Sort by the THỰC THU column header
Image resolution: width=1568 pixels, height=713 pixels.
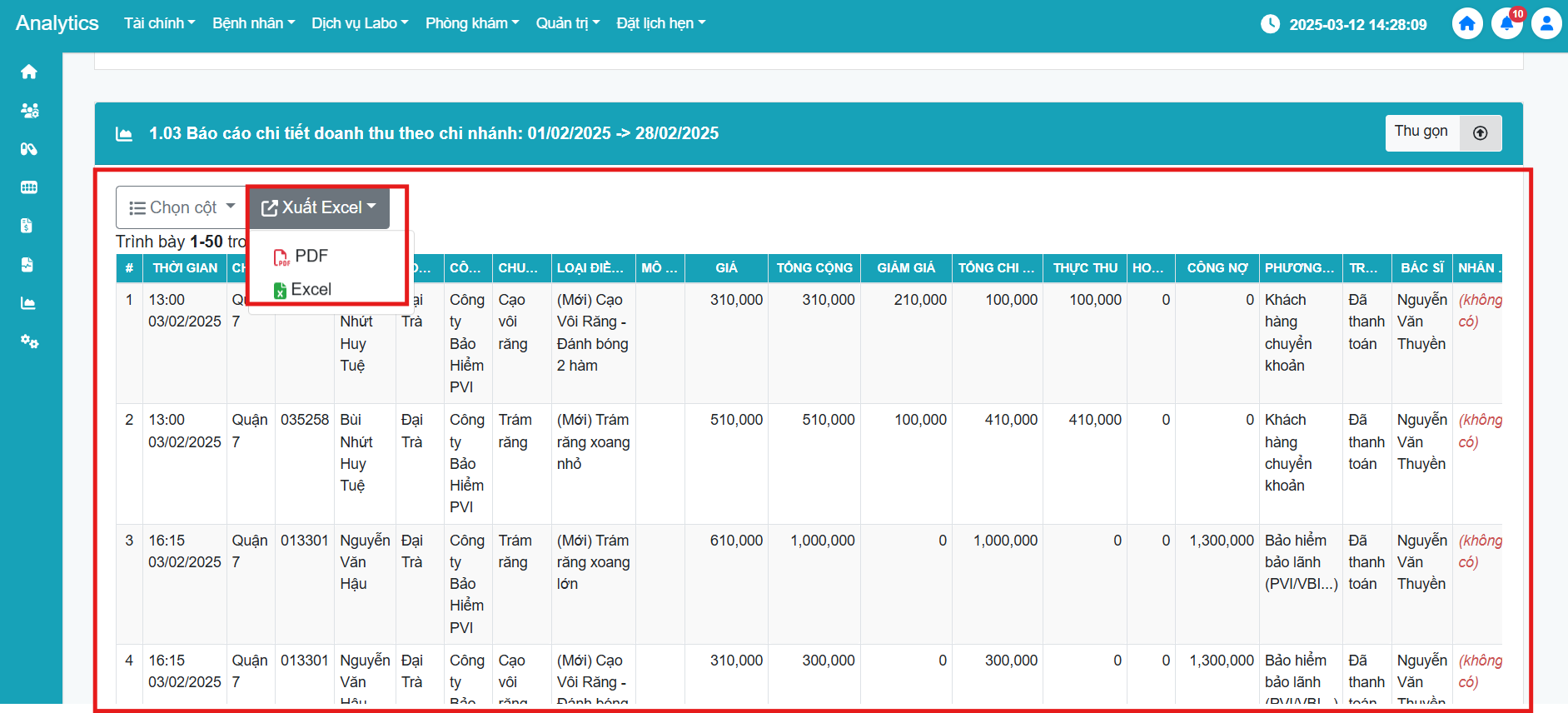click(x=1084, y=268)
